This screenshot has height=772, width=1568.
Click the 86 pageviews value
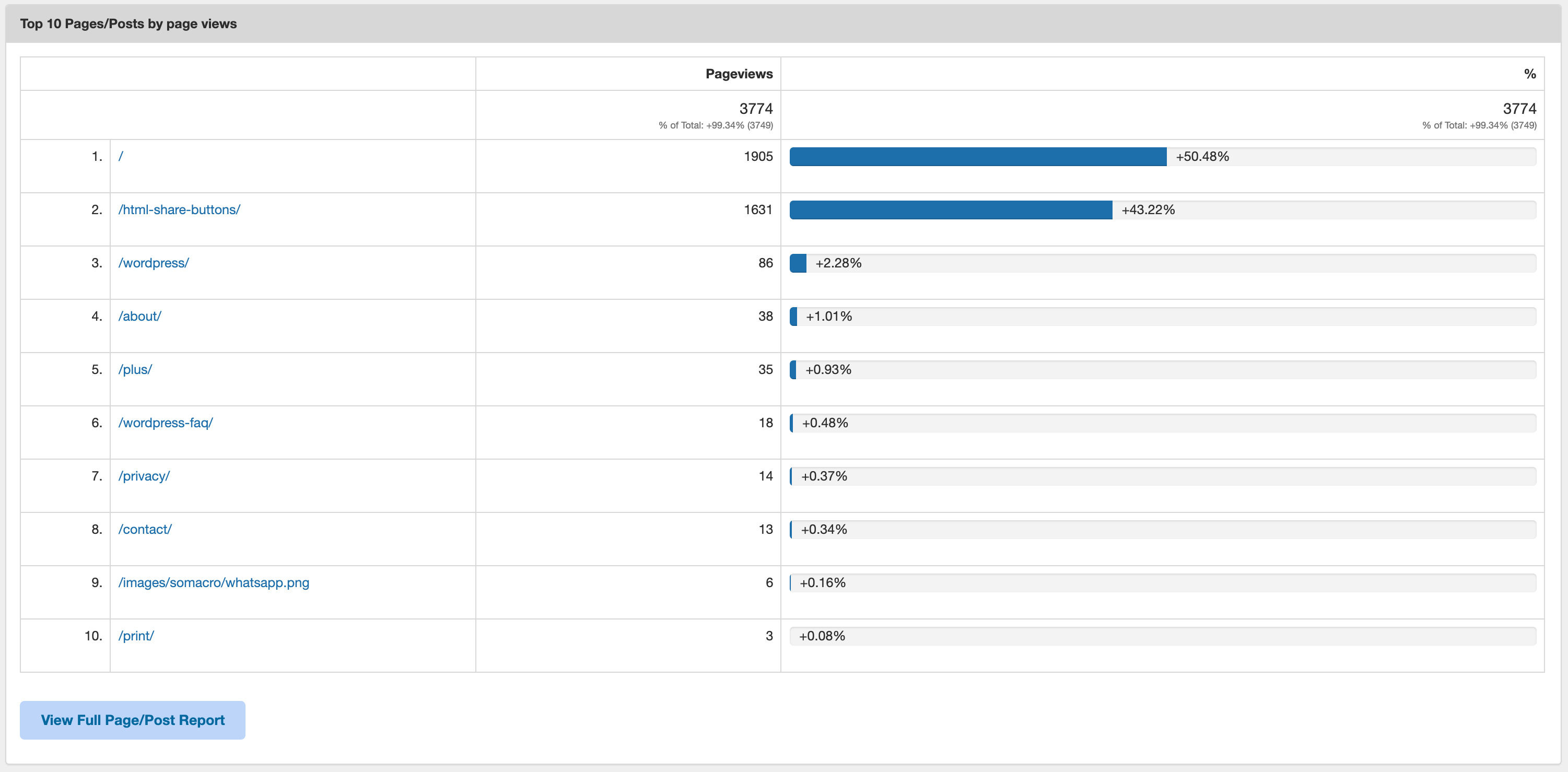(765, 263)
